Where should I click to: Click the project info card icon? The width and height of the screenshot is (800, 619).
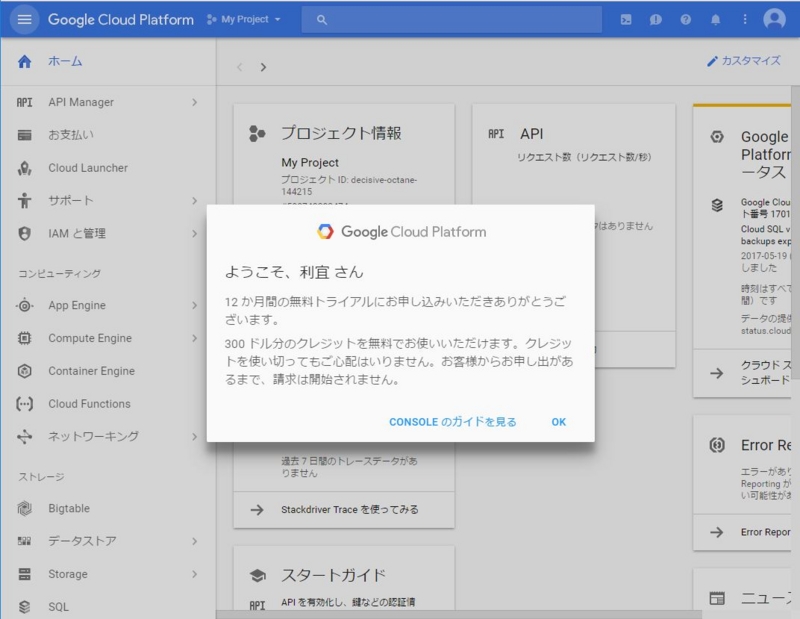(x=257, y=134)
